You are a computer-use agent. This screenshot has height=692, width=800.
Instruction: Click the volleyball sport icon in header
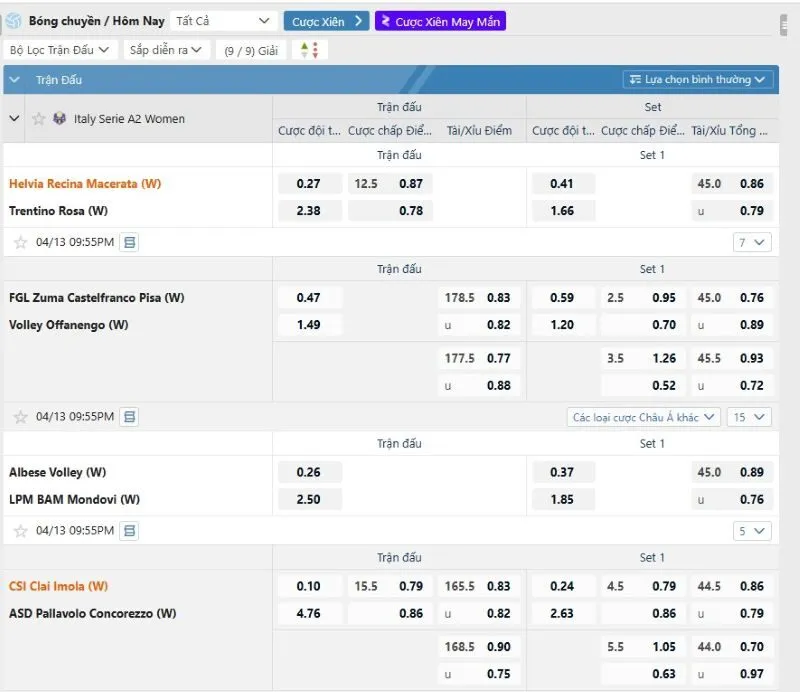pos(14,21)
